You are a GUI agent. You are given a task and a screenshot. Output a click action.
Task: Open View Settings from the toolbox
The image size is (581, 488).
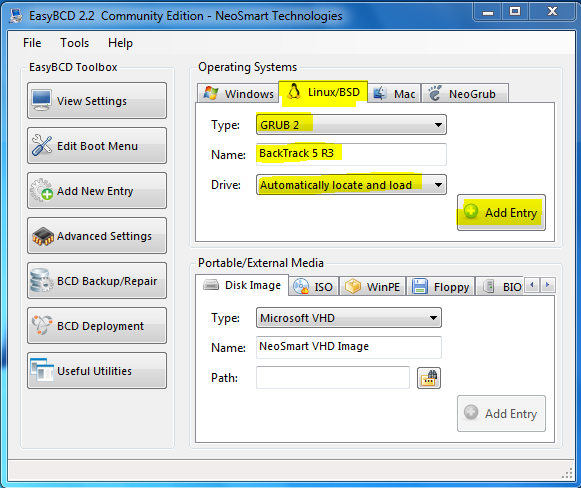click(x=97, y=100)
